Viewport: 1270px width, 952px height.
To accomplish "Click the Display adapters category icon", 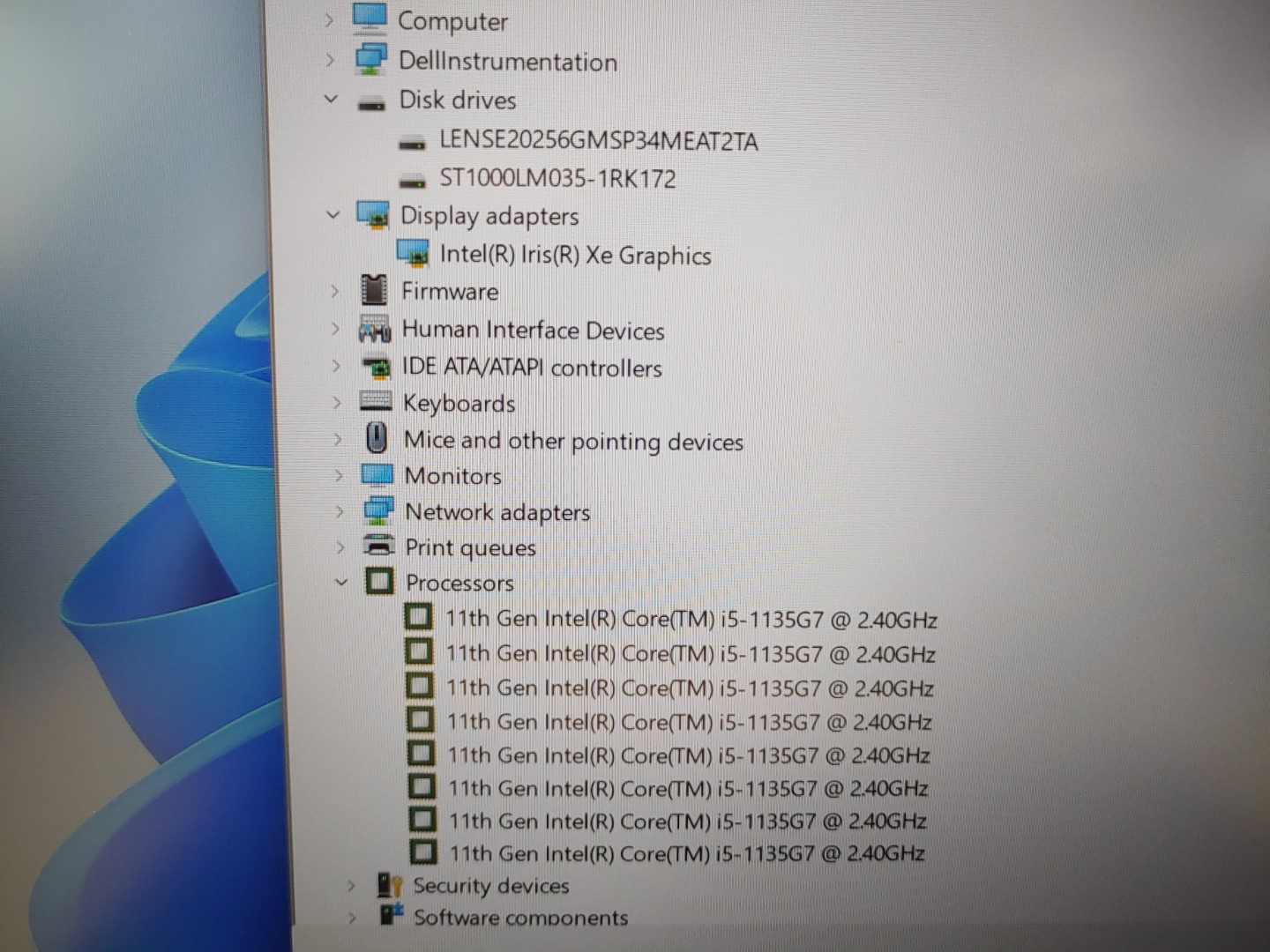I will (373, 215).
